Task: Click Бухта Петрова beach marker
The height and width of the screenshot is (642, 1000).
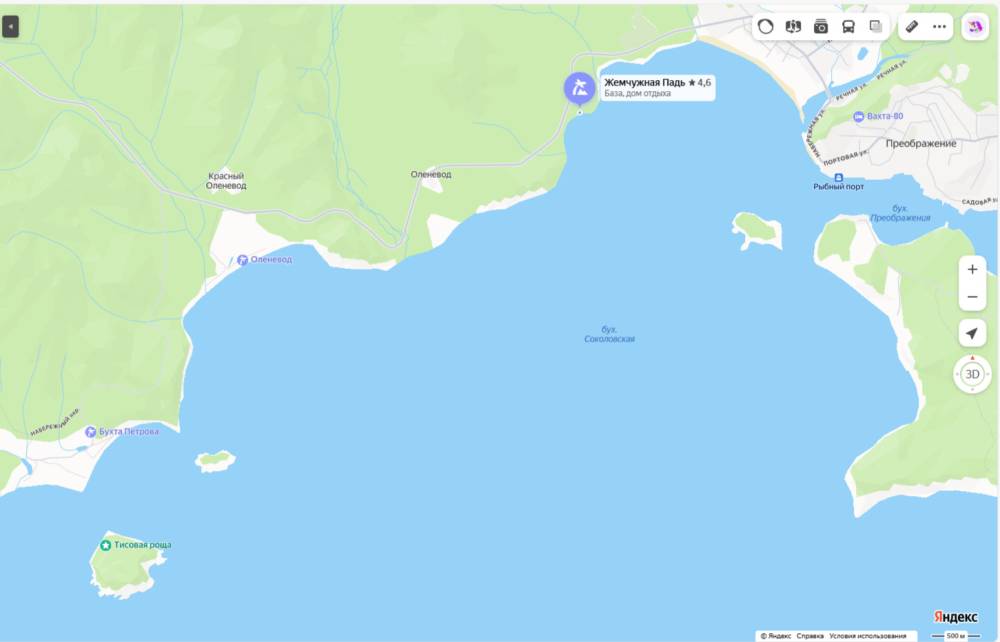Action: [x=91, y=432]
